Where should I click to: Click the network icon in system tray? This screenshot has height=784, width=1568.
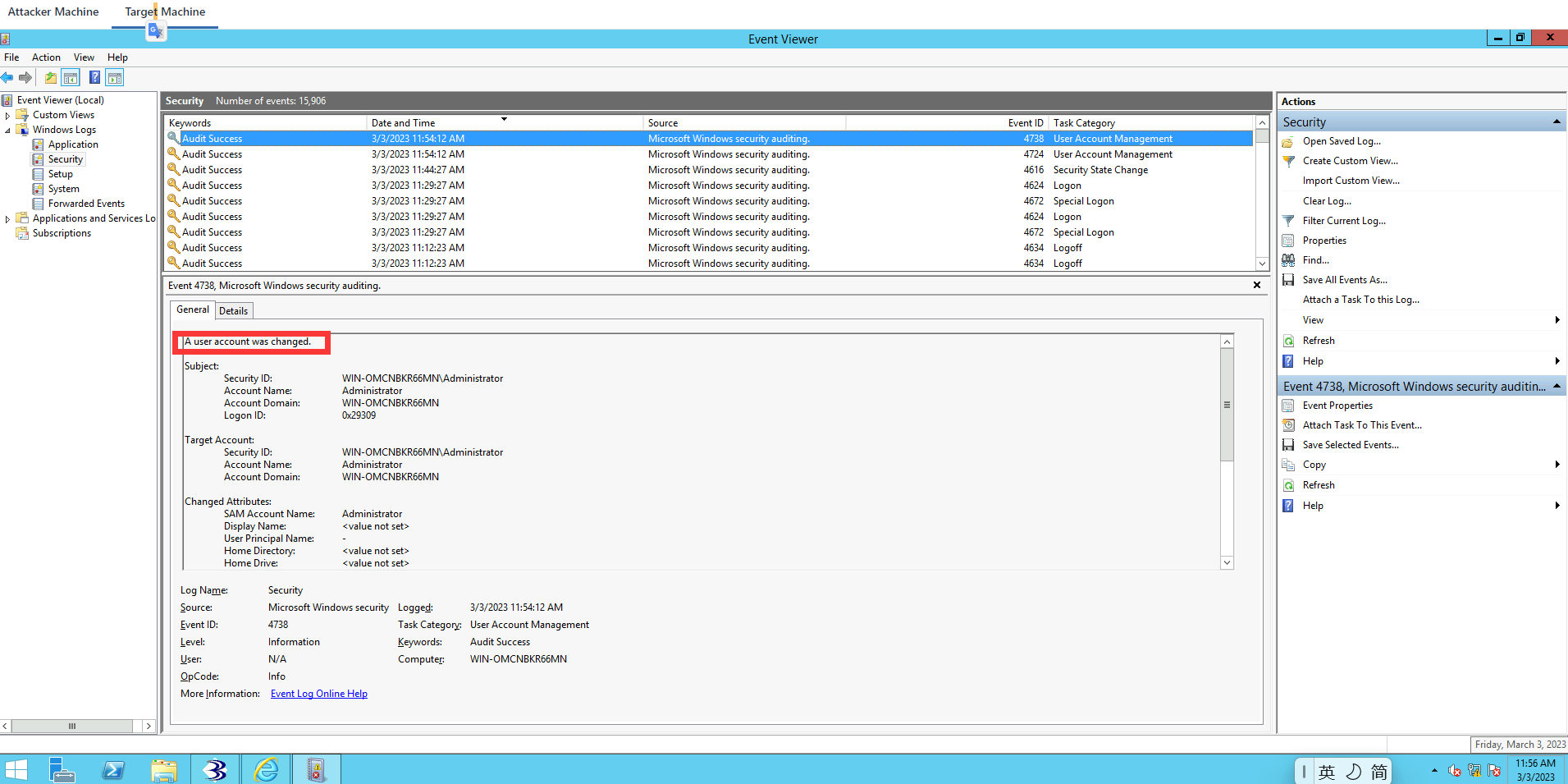click(x=1474, y=771)
